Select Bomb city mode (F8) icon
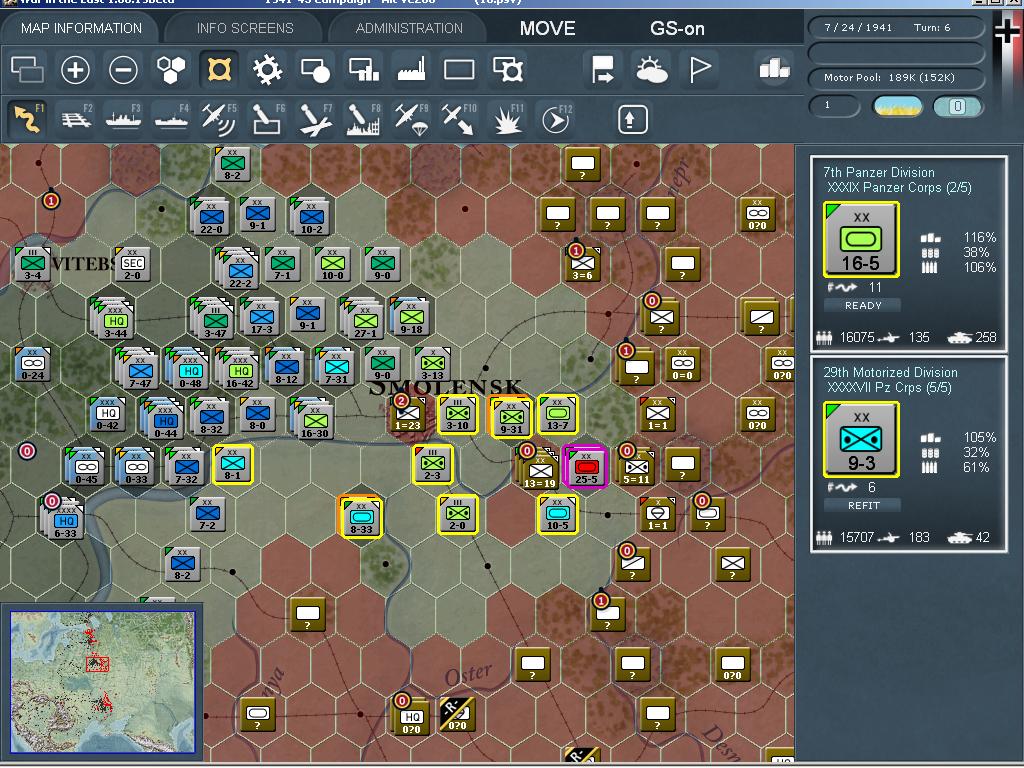 pos(363,119)
